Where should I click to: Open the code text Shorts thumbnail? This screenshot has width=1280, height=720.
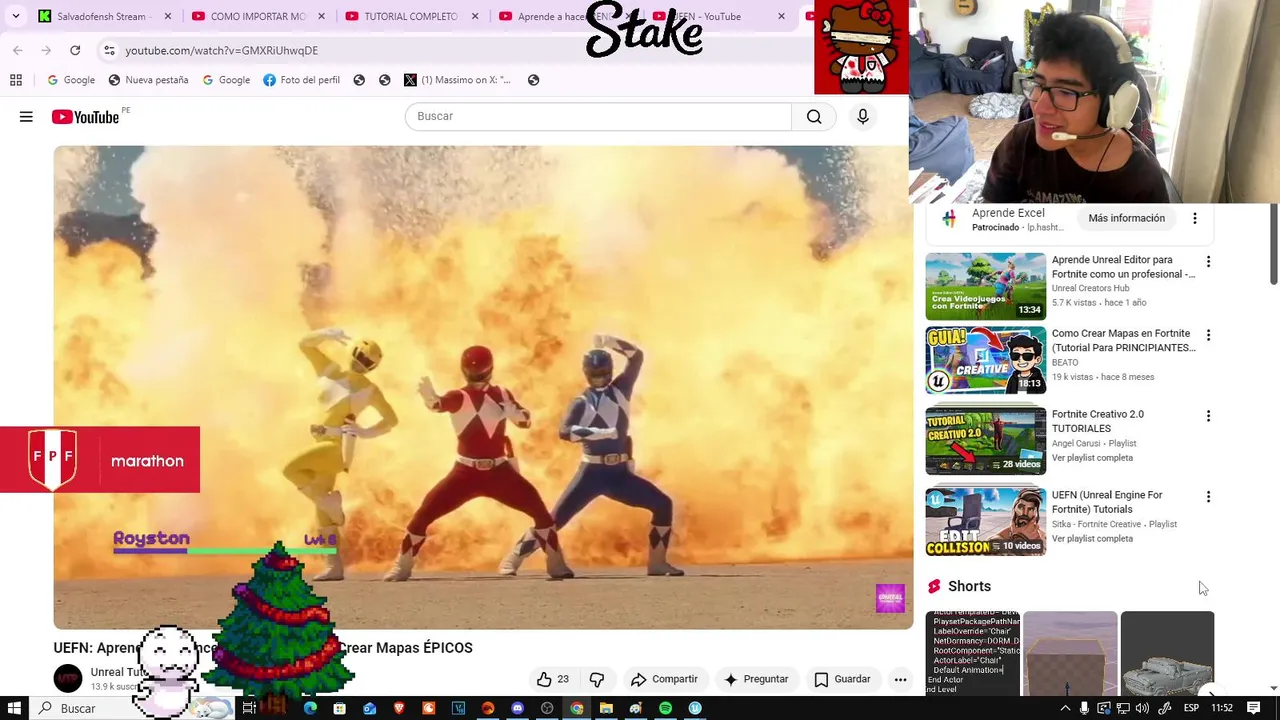click(x=972, y=654)
